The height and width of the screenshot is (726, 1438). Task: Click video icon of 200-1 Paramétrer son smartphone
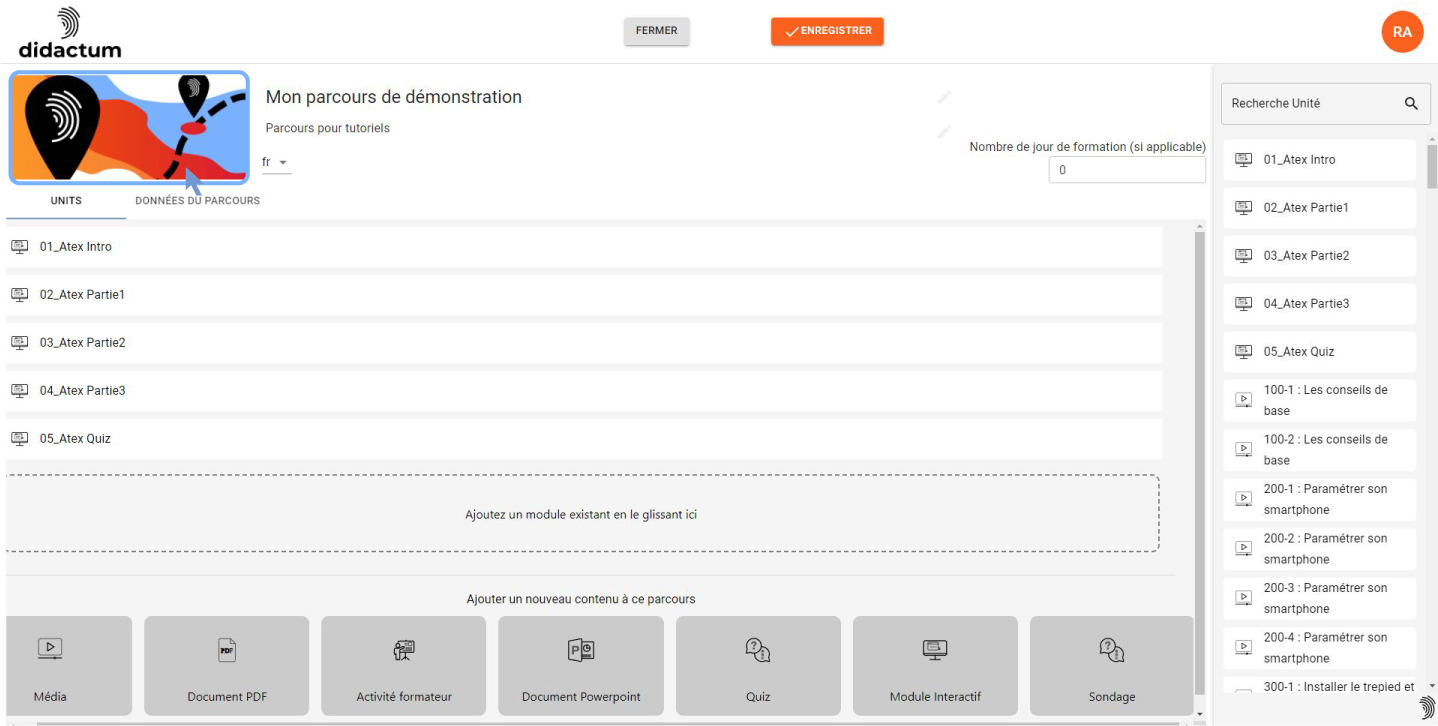click(1244, 499)
